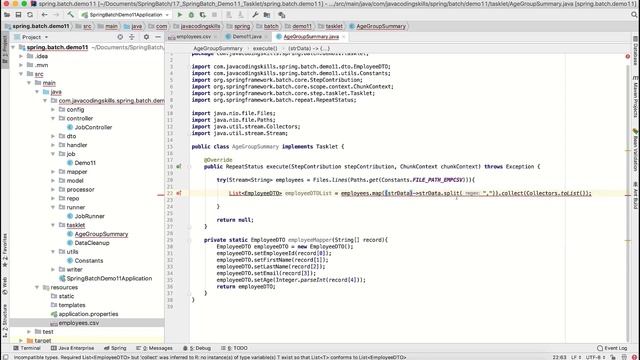Screen dimensions: 640x360
Task: Click the LF line separator status entry
Action: (575, 357)
